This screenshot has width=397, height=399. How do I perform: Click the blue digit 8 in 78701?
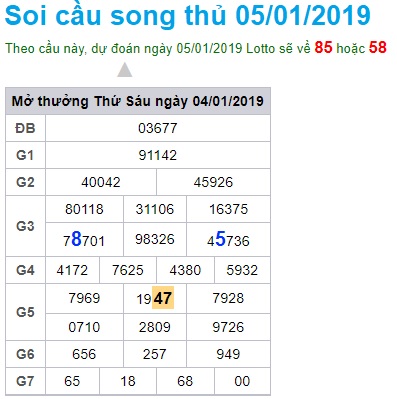coord(76,239)
